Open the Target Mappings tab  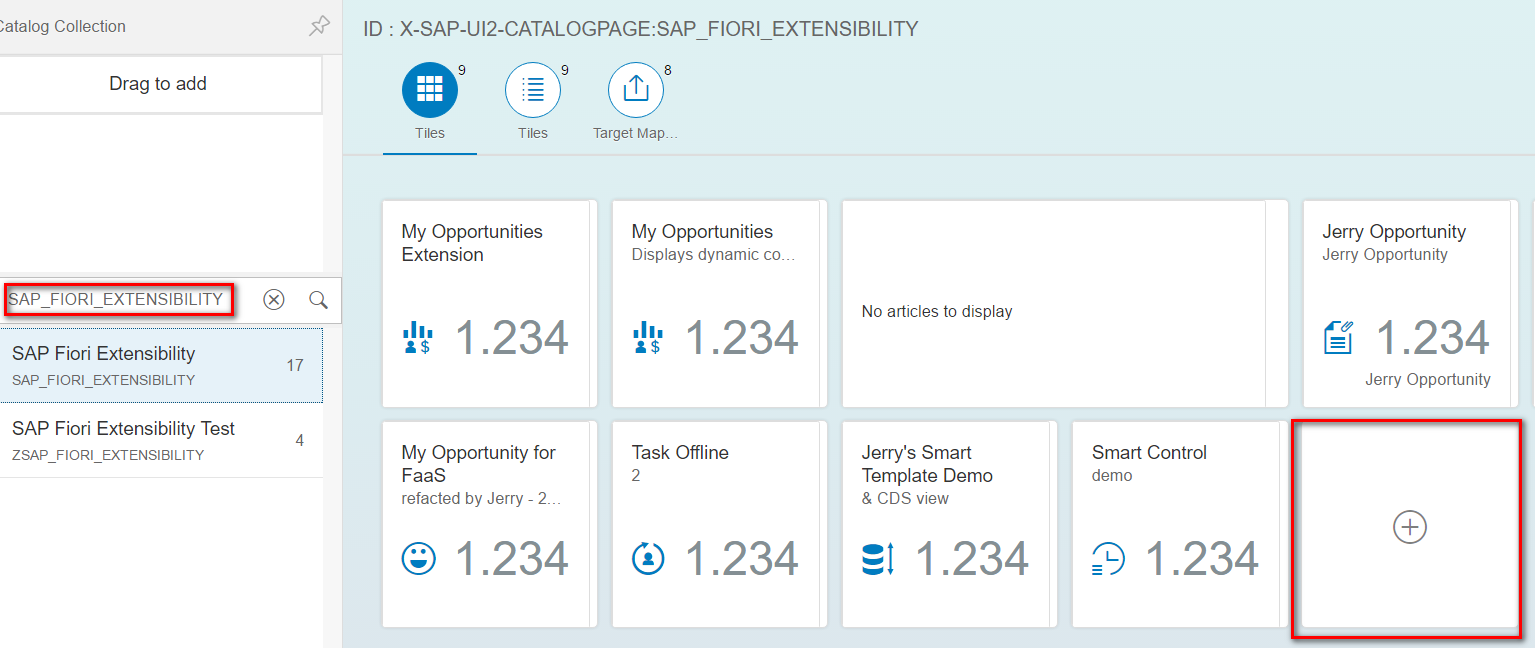[x=636, y=91]
